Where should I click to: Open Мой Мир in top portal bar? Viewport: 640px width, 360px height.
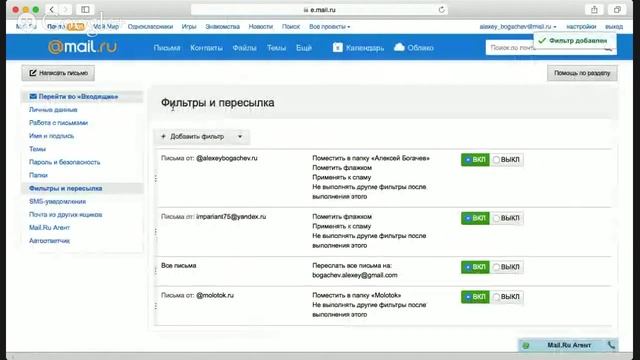[x=106, y=27]
